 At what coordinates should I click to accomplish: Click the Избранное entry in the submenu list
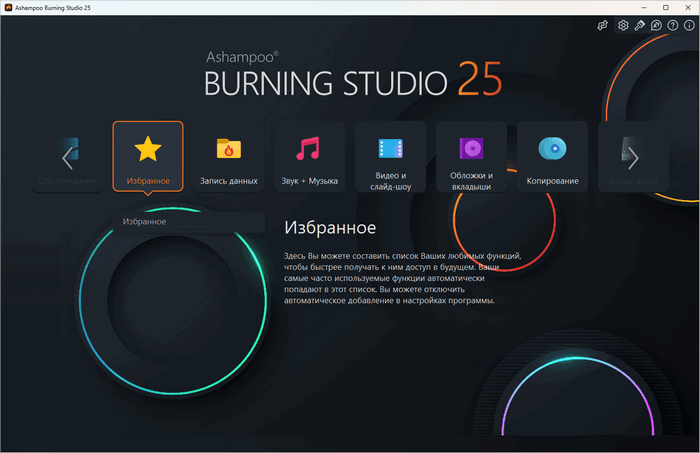pos(188,222)
